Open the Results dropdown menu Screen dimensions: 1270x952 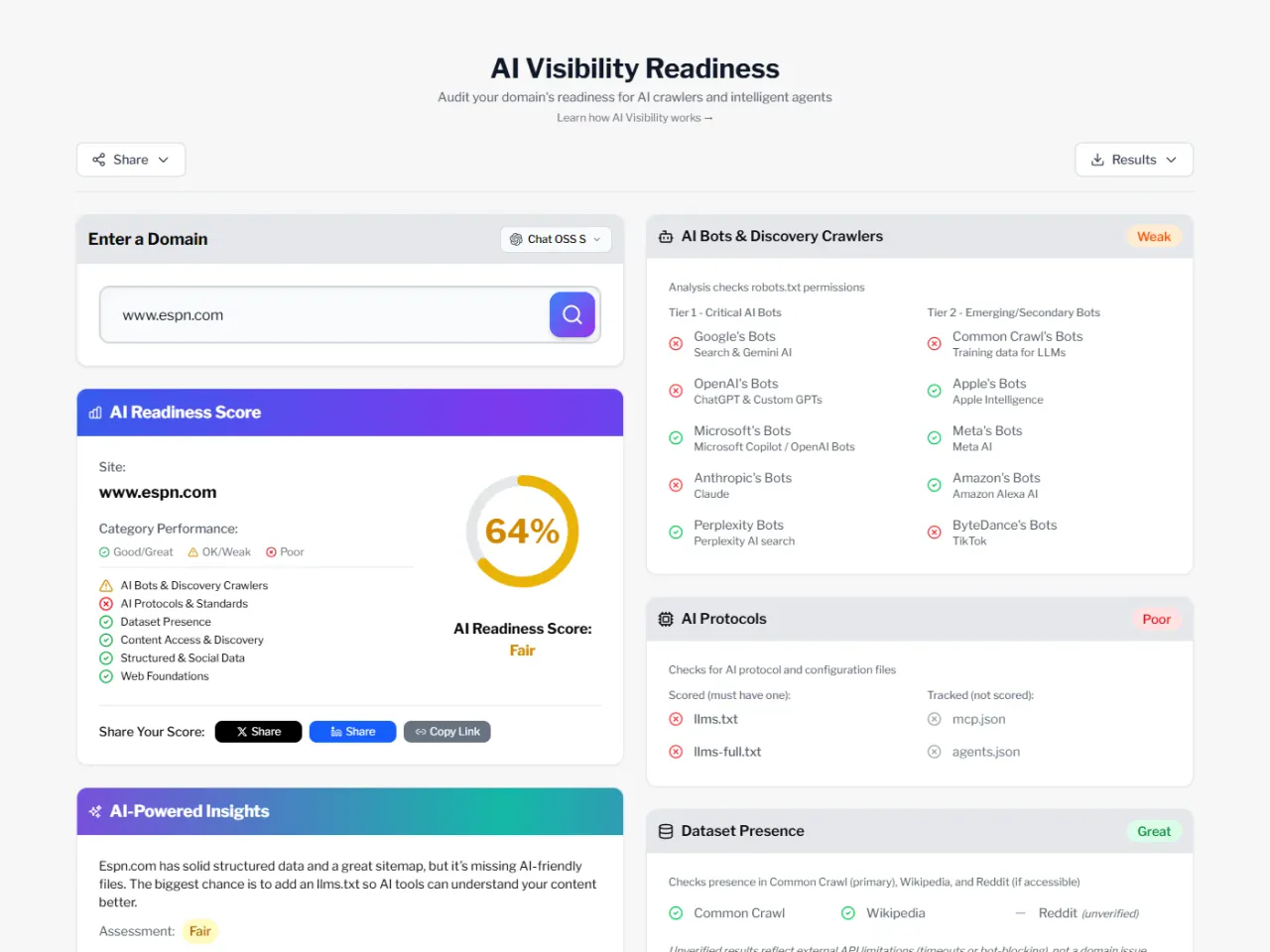(x=1134, y=160)
